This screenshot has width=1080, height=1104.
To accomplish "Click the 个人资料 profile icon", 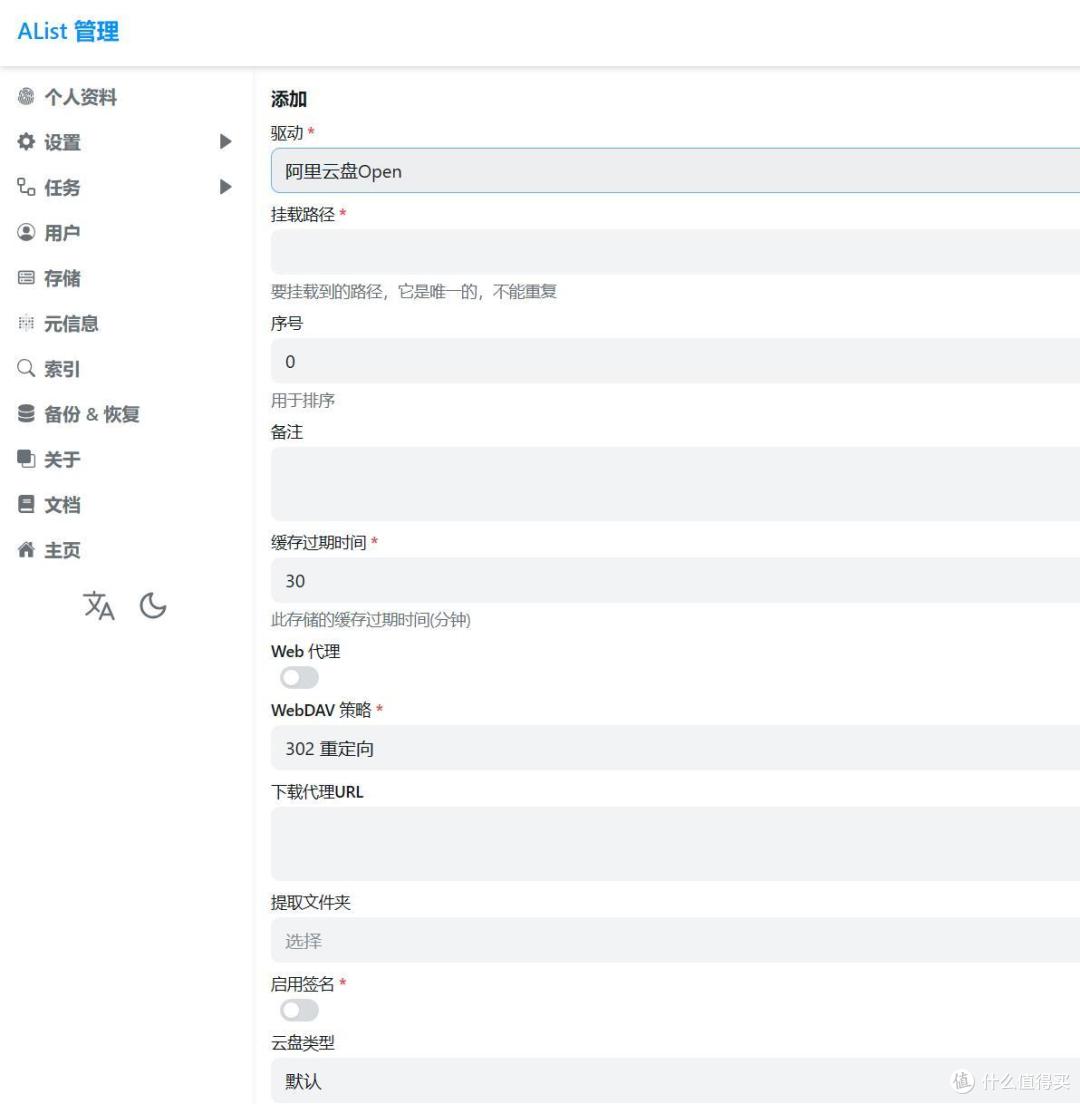I will tap(26, 96).
